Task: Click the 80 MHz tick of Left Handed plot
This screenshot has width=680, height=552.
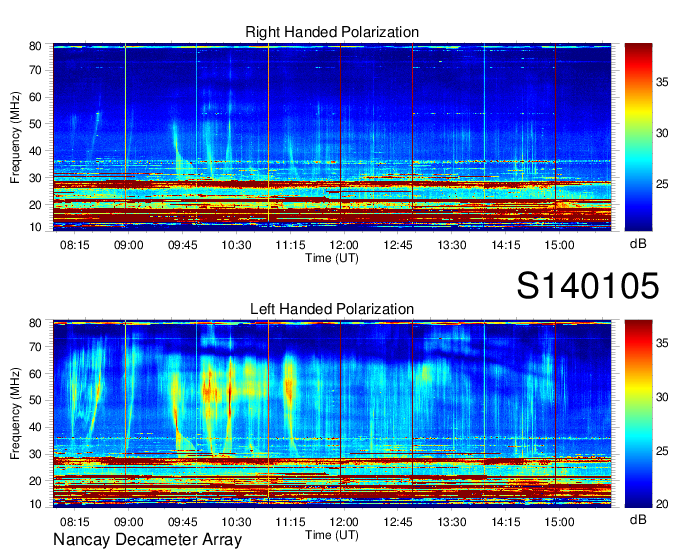Action: pos(35,323)
